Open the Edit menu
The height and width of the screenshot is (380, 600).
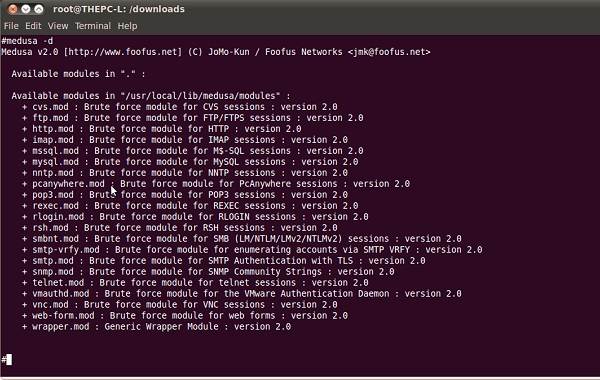coord(33,26)
